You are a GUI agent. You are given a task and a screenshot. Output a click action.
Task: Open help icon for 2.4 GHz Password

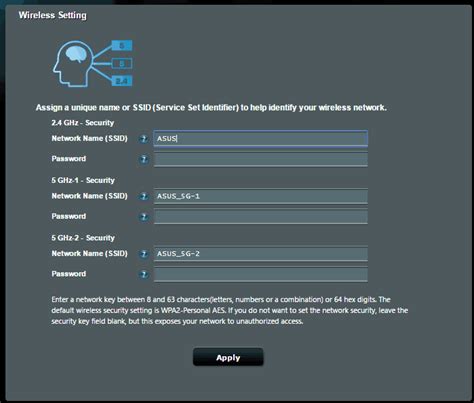point(144,160)
